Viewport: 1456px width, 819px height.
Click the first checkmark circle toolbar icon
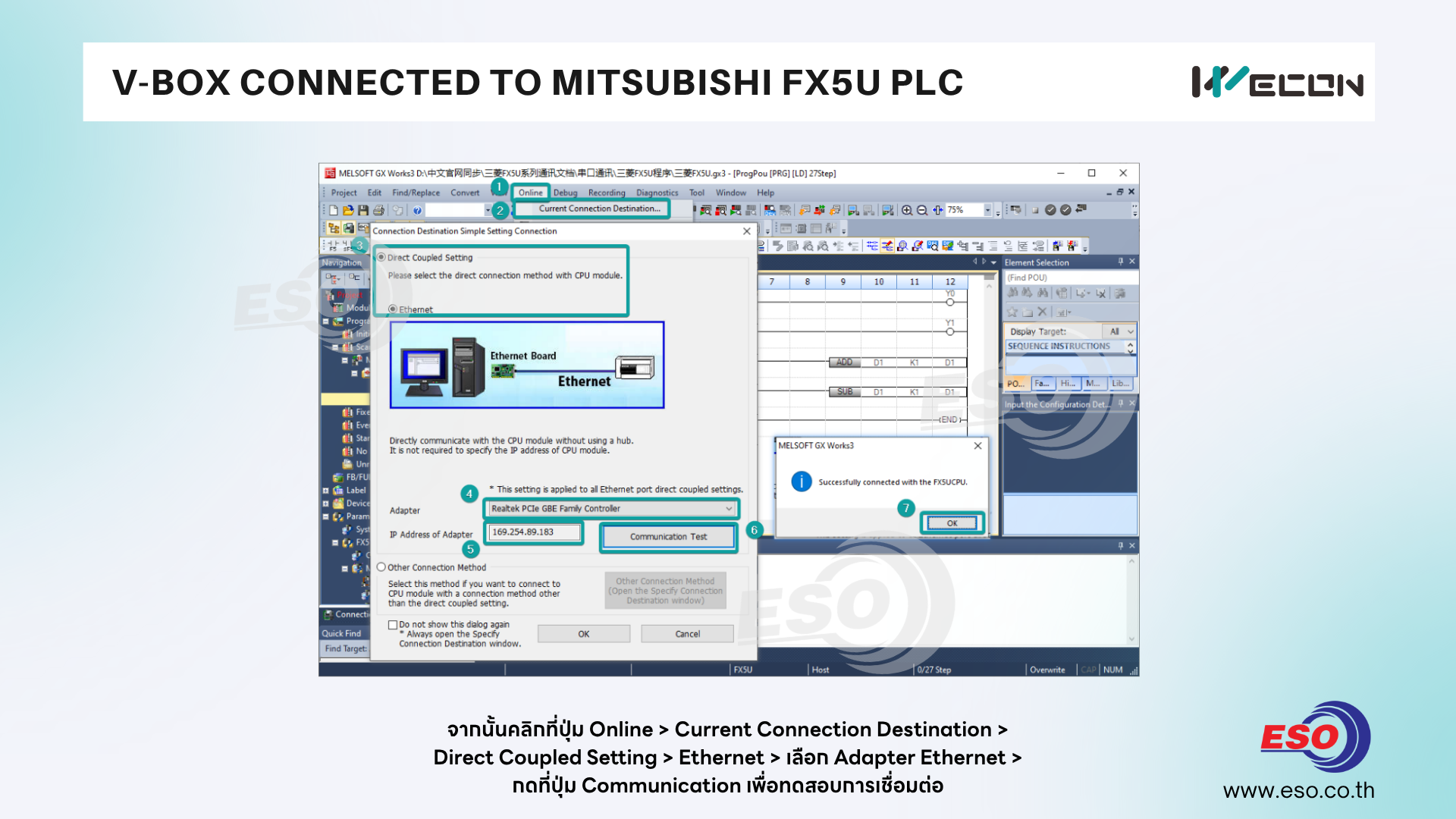coord(1050,210)
